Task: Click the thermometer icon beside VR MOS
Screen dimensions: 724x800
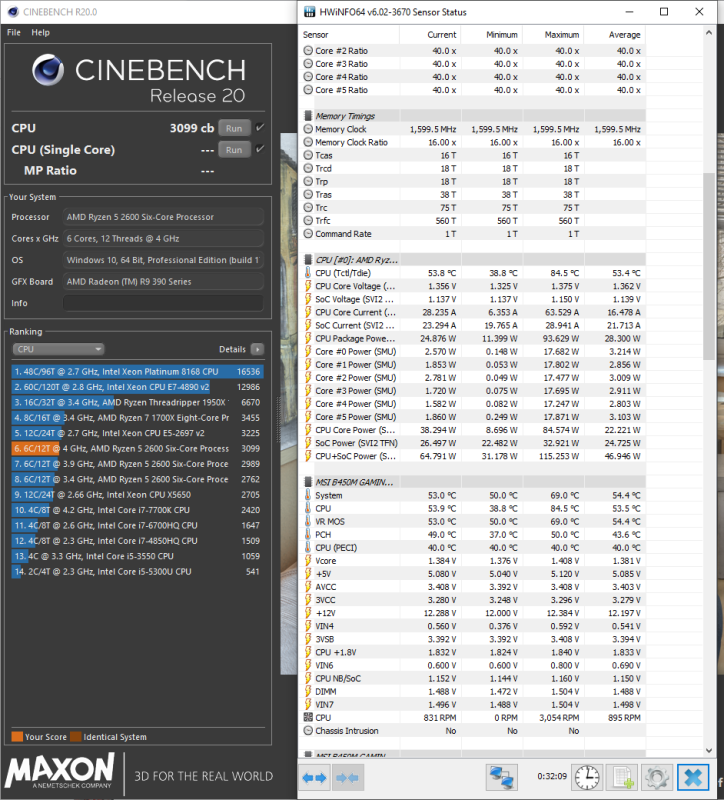Action: tap(308, 521)
